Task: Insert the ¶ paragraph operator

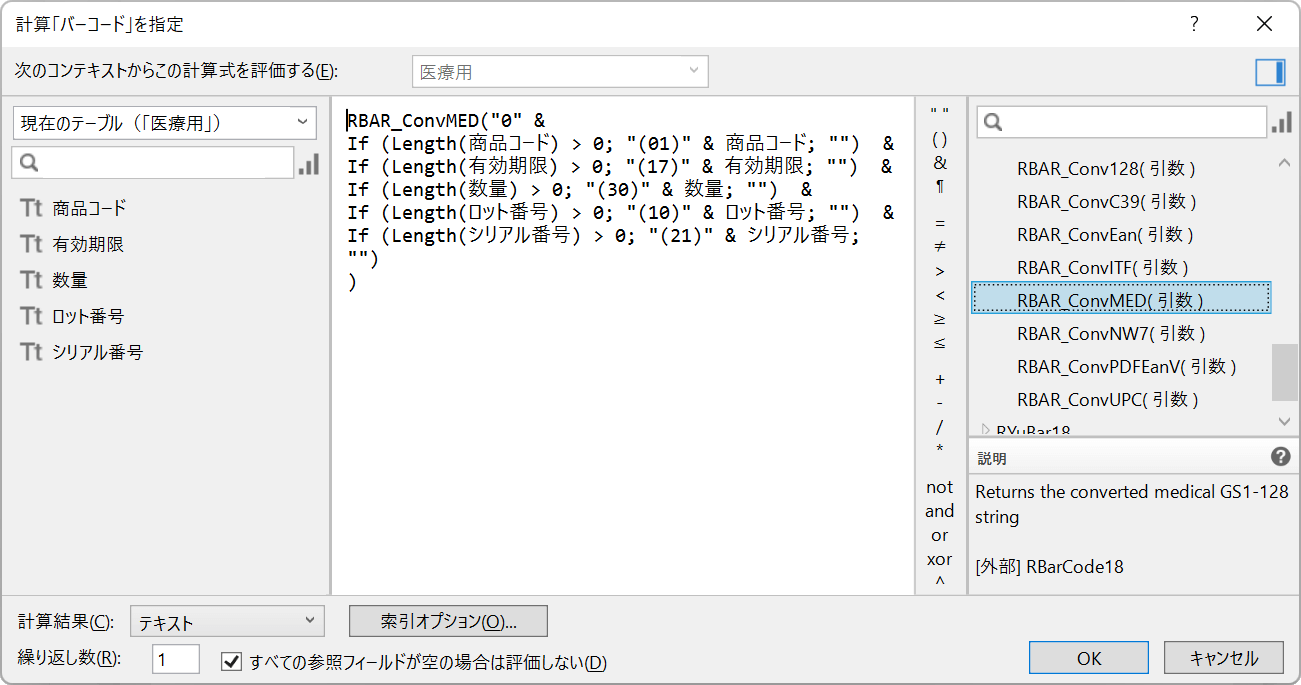Action: pos(939,186)
